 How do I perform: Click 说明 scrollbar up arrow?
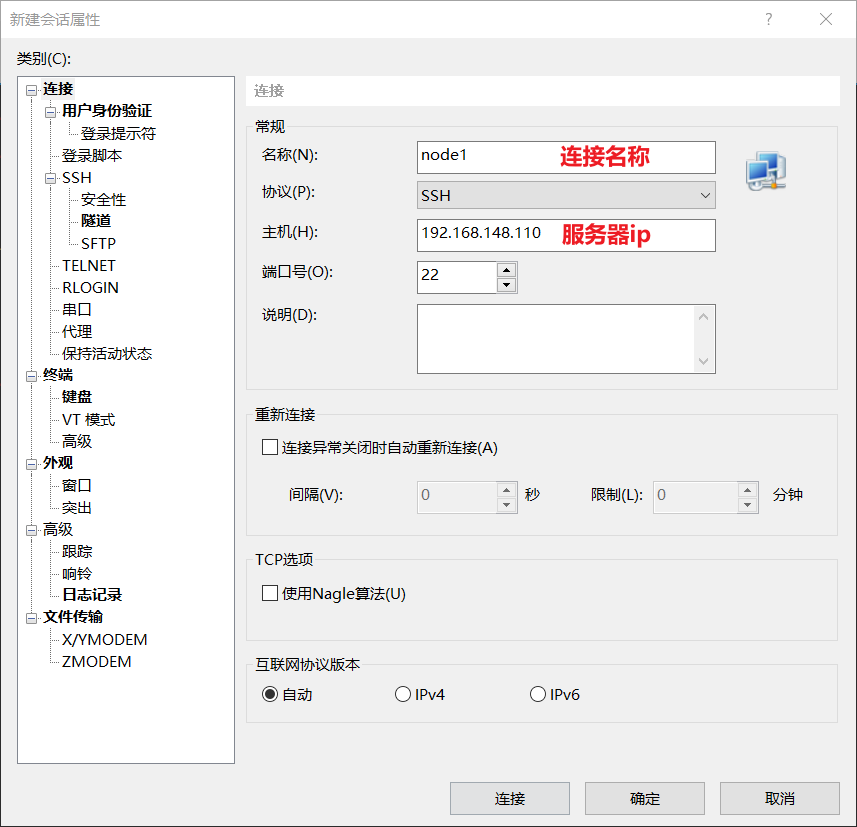point(703,317)
